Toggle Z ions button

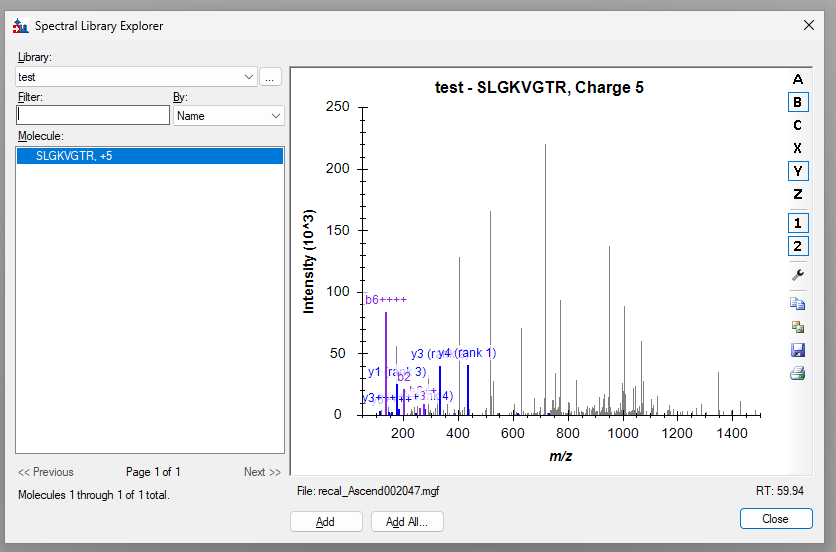coord(797,194)
